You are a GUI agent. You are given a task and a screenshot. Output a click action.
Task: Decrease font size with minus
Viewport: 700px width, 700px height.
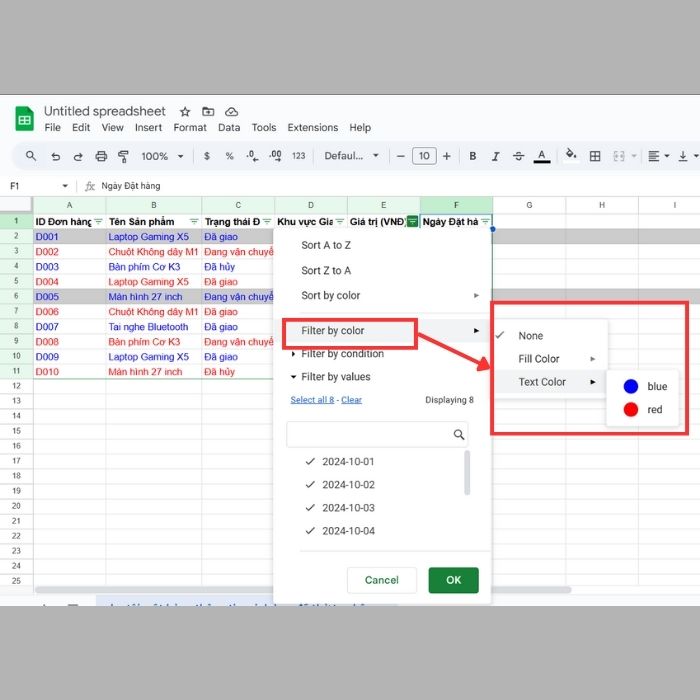tap(400, 156)
